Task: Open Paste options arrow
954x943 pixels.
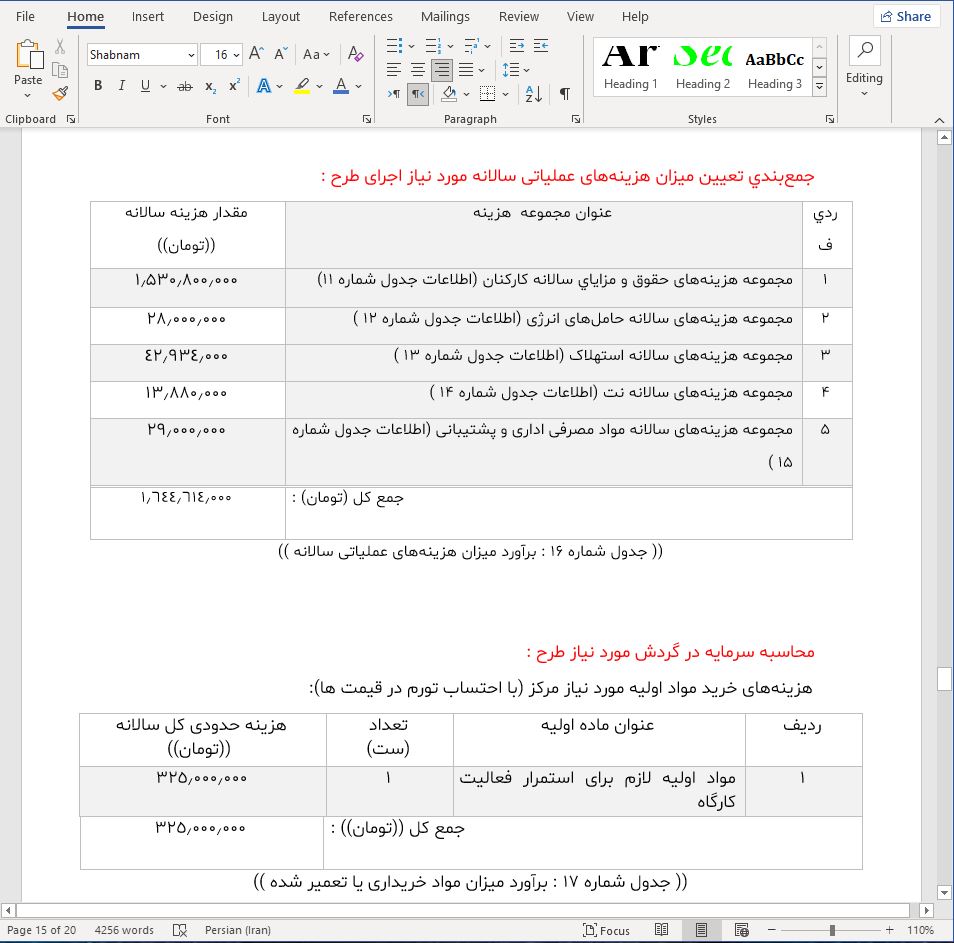Action: (28, 95)
